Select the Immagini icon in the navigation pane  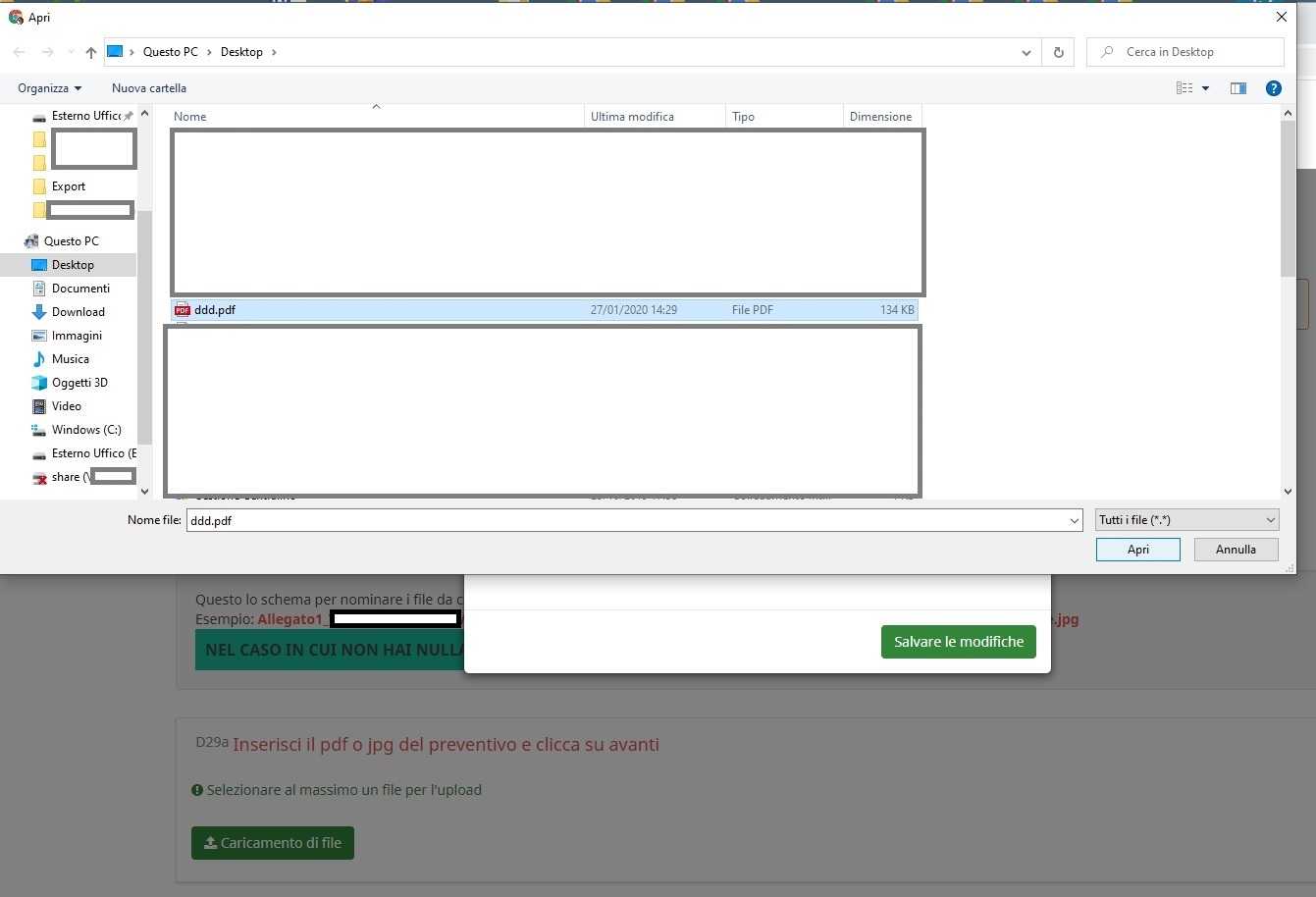coord(39,336)
